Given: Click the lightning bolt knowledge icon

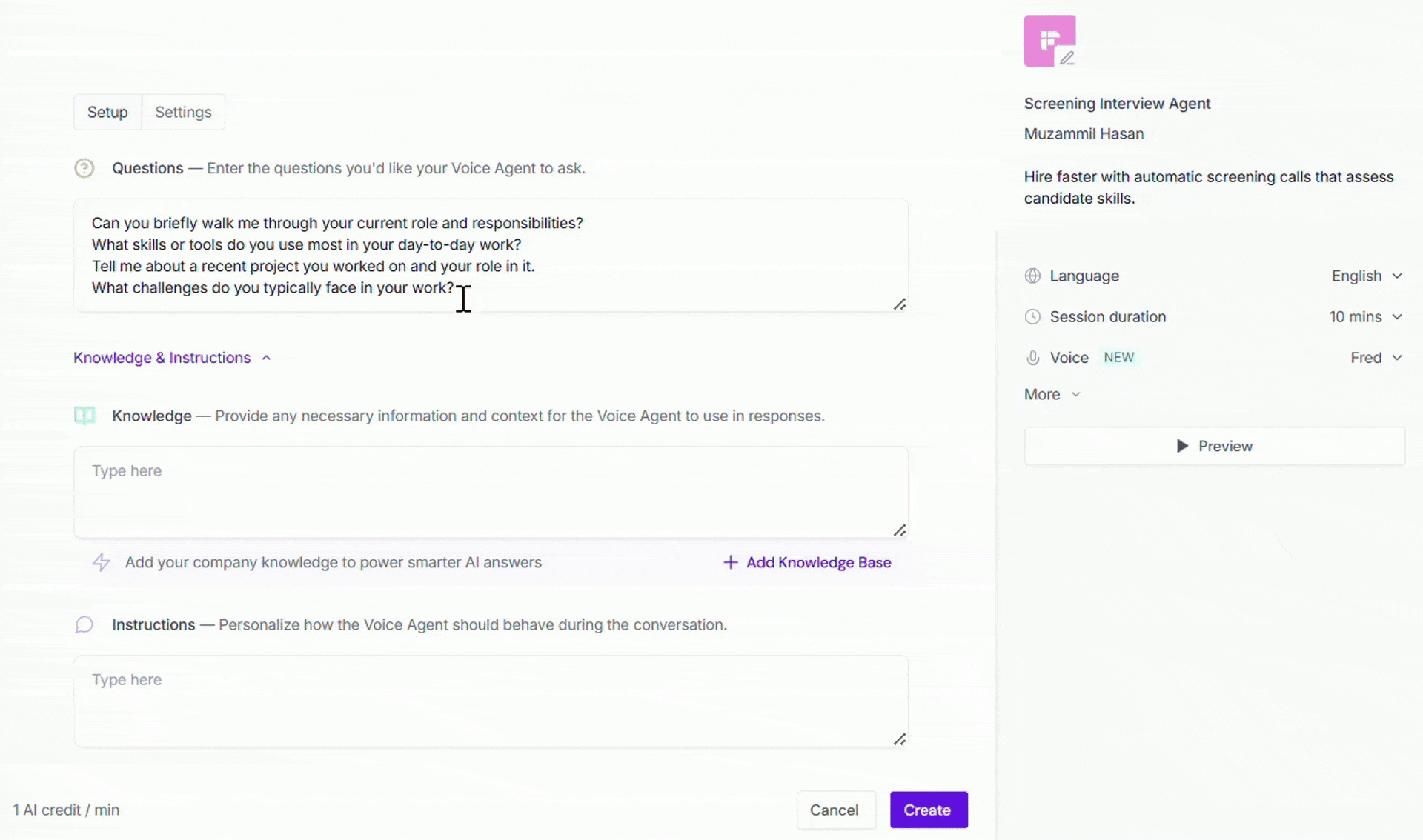Looking at the screenshot, I should click(x=102, y=562).
